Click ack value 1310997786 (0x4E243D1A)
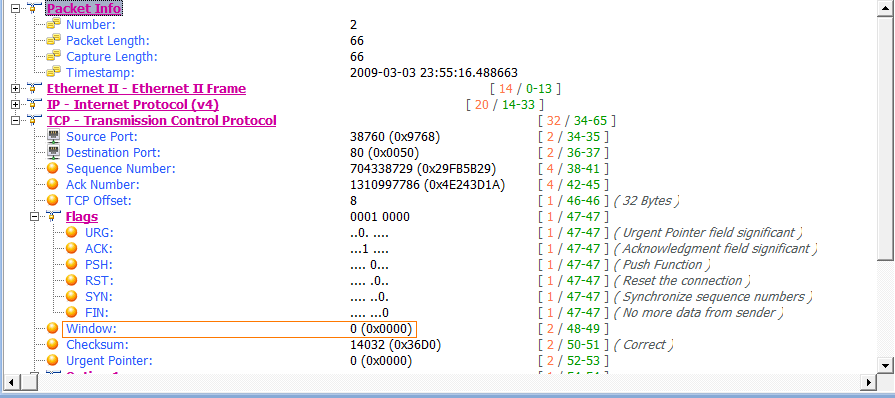This screenshot has height=398, width=895. click(428, 184)
